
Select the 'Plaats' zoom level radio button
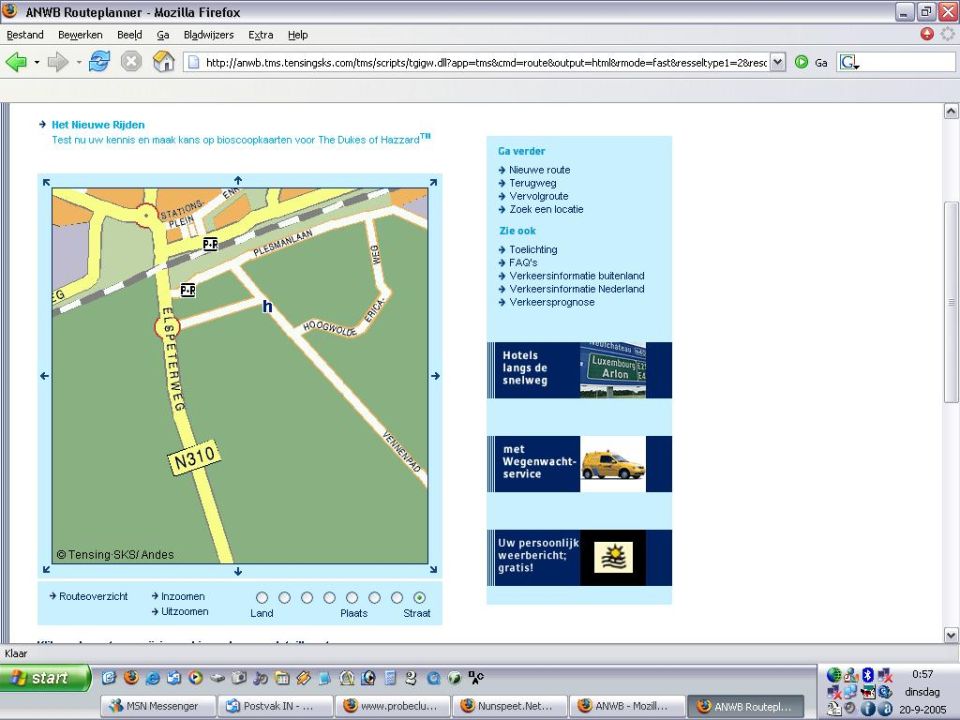(x=352, y=598)
